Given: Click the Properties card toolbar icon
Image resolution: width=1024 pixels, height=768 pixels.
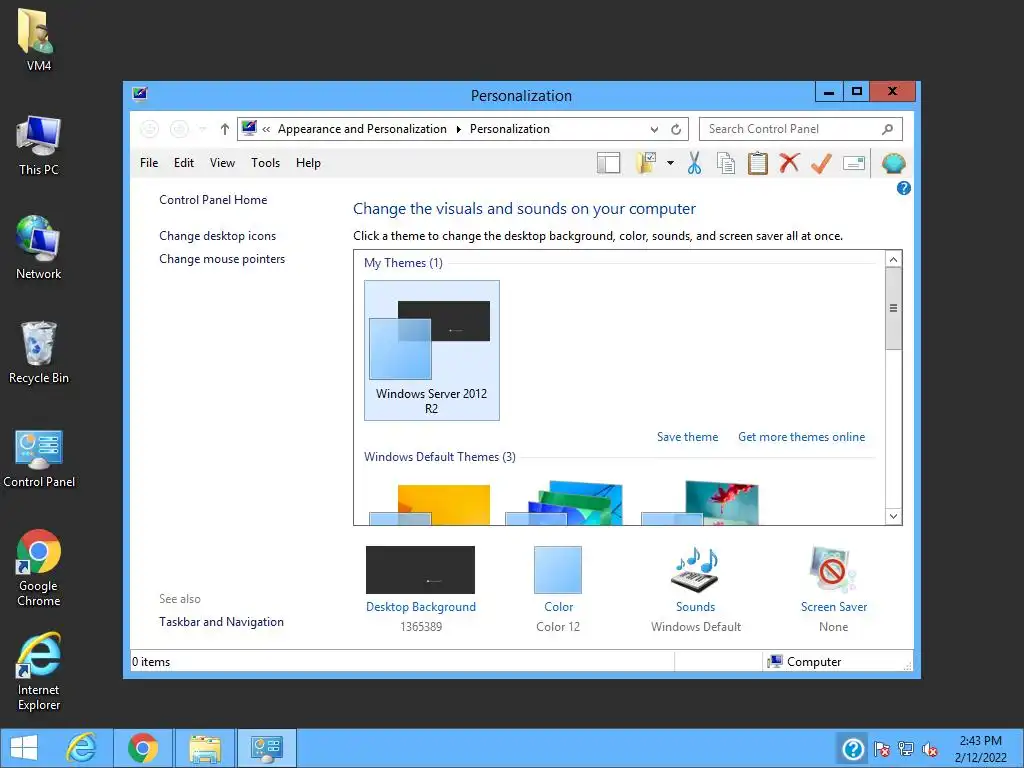Looking at the screenshot, I should 854,163.
